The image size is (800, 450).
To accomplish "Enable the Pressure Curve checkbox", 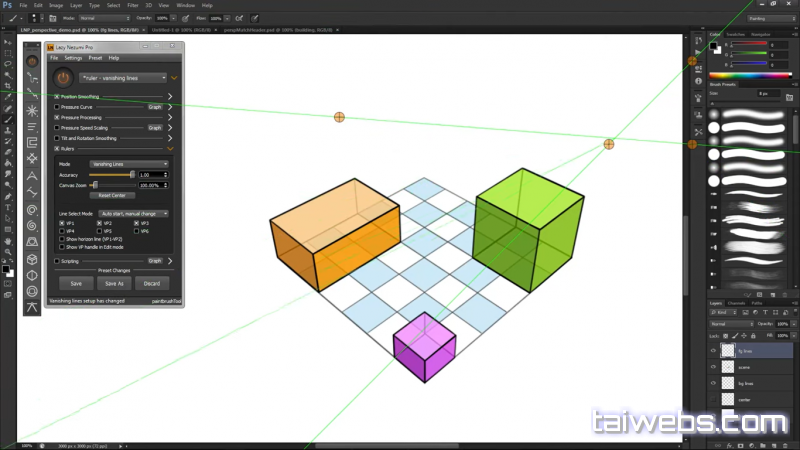I will tap(57, 106).
